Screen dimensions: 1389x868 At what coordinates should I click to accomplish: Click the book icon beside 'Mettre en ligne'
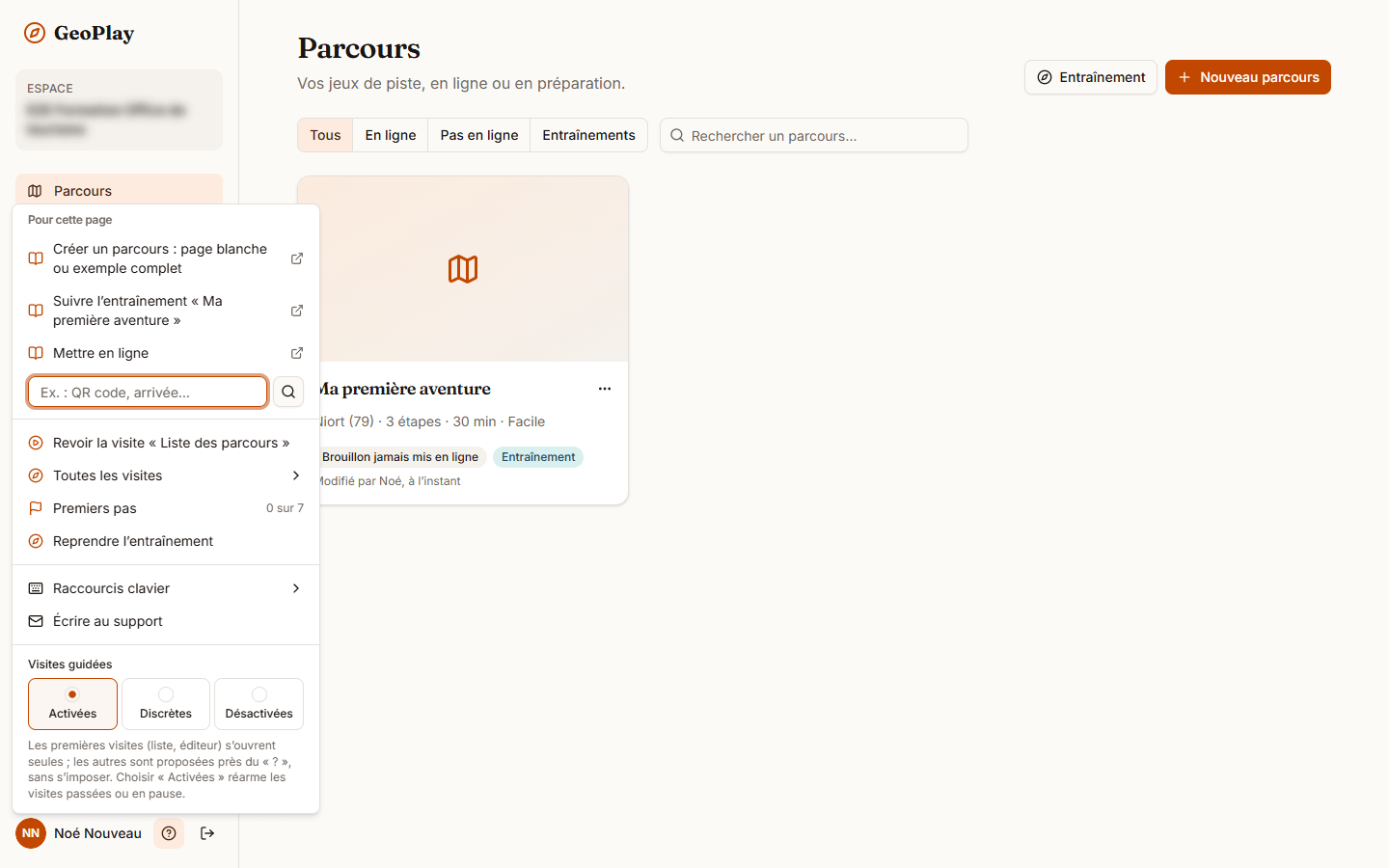click(x=36, y=353)
